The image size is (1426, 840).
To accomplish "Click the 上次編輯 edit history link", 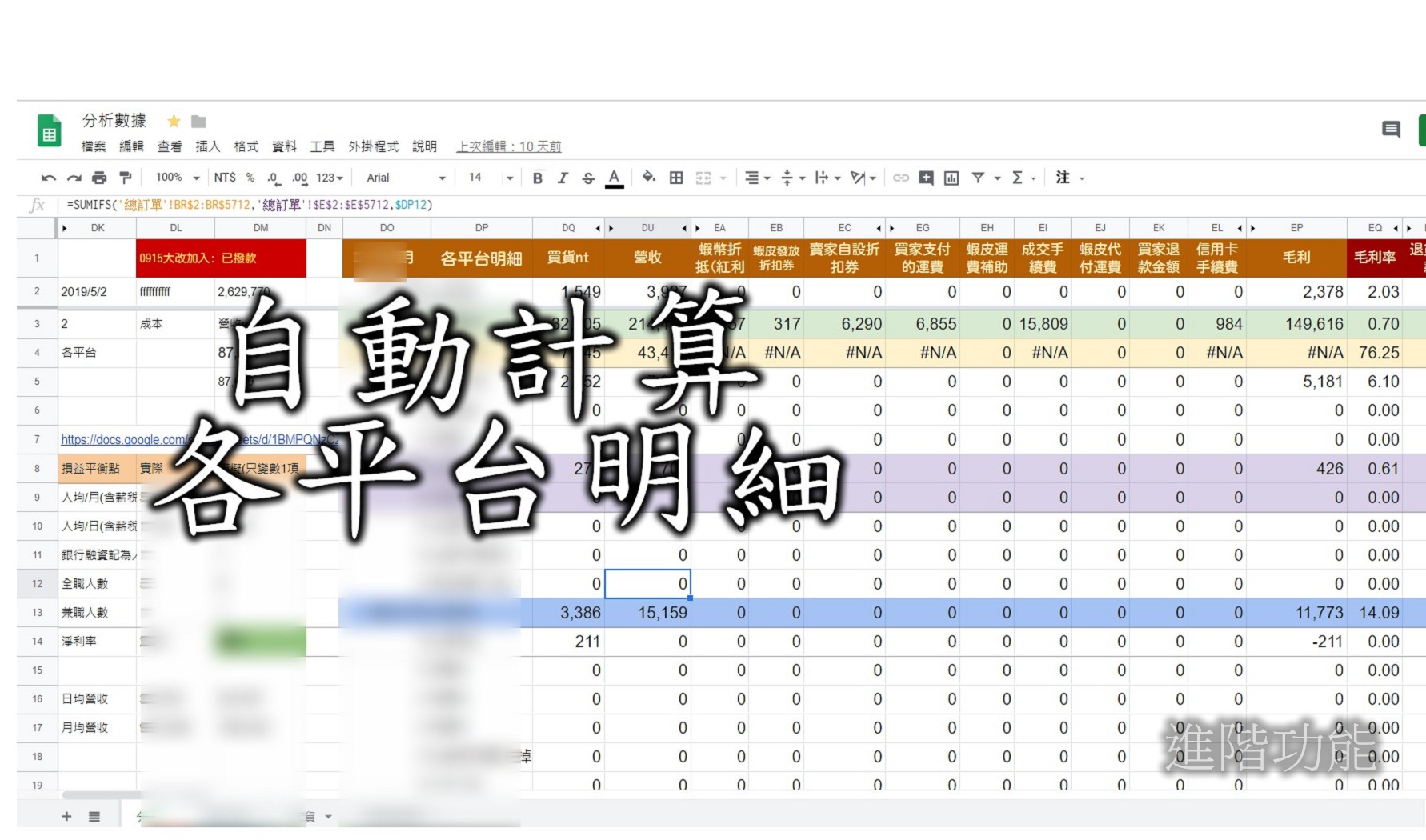I will (510, 146).
